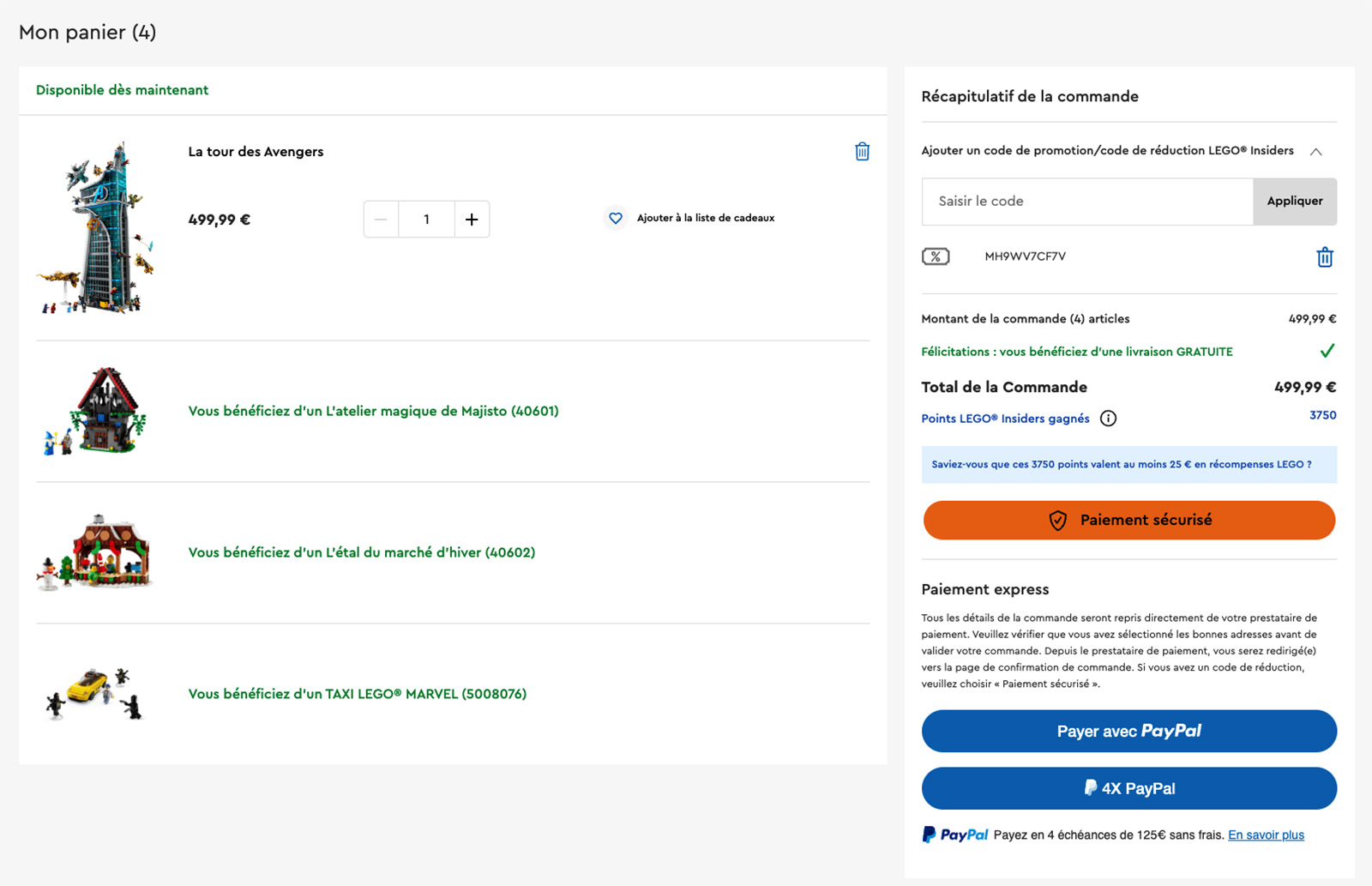
Task: Click the quantity number field
Action: pos(426,220)
